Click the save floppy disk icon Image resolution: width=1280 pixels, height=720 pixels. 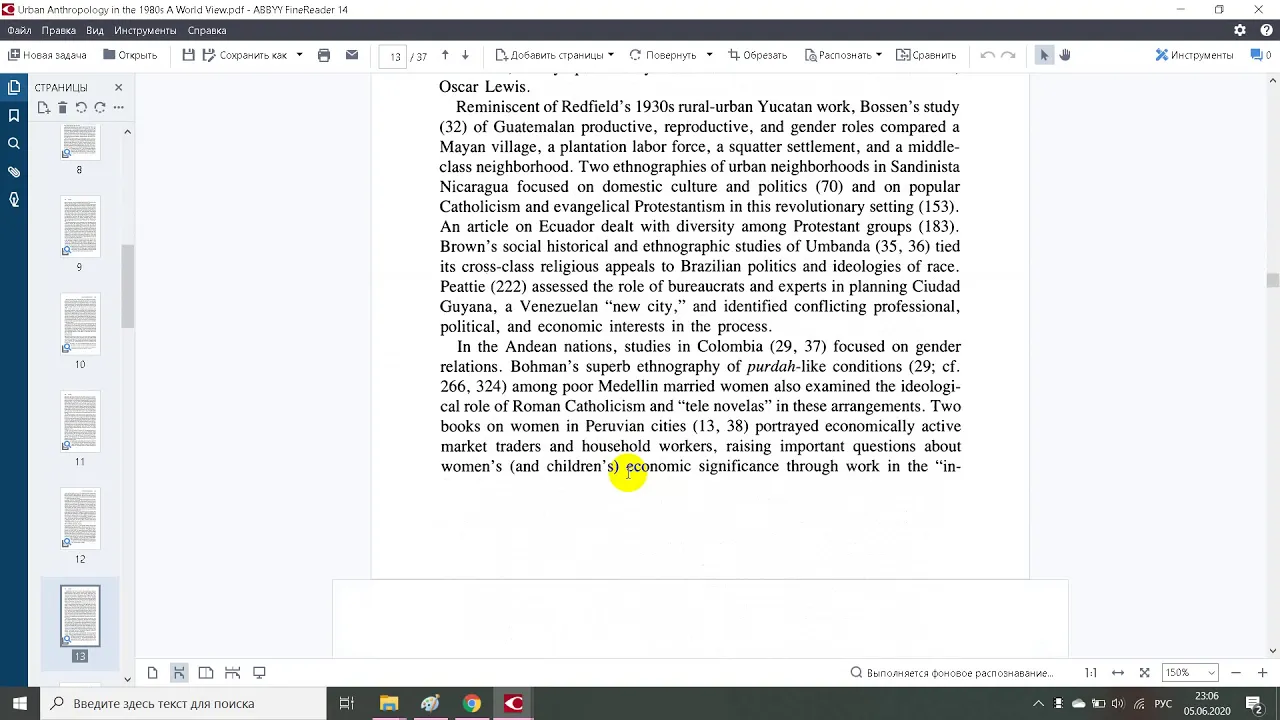(188, 55)
